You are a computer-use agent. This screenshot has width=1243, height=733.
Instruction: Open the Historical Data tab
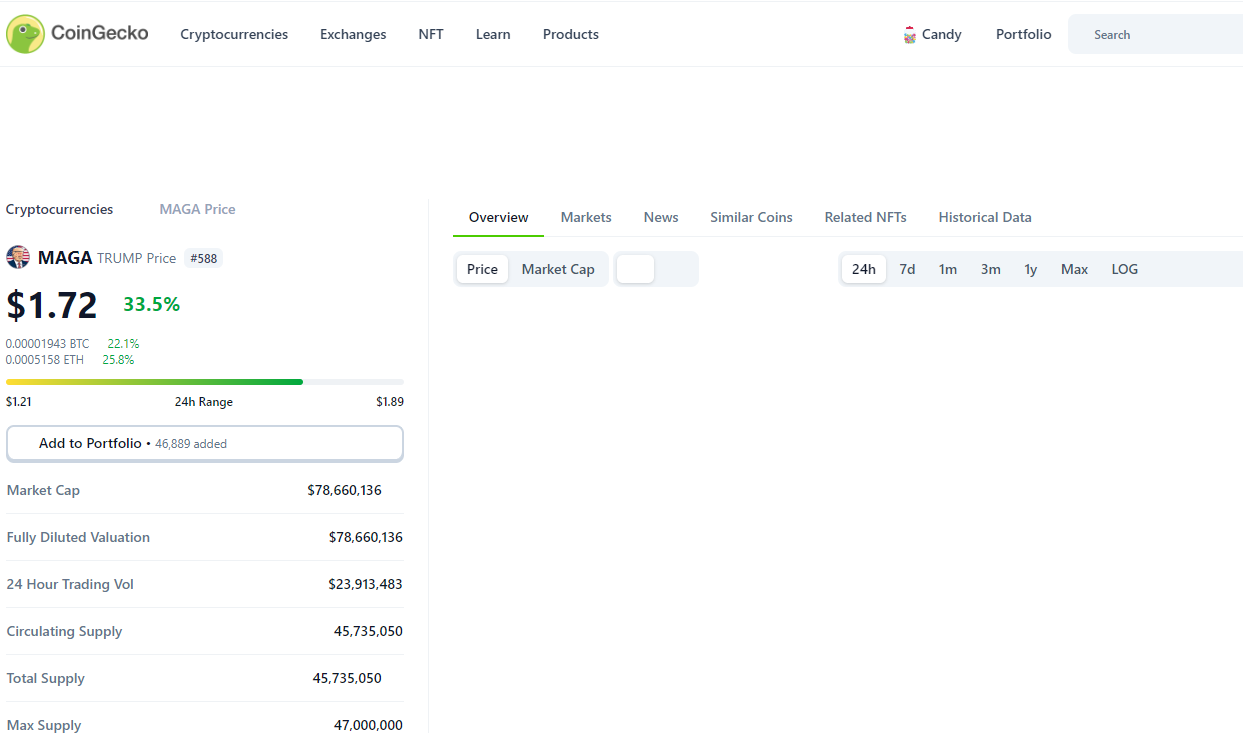pos(984,217)
